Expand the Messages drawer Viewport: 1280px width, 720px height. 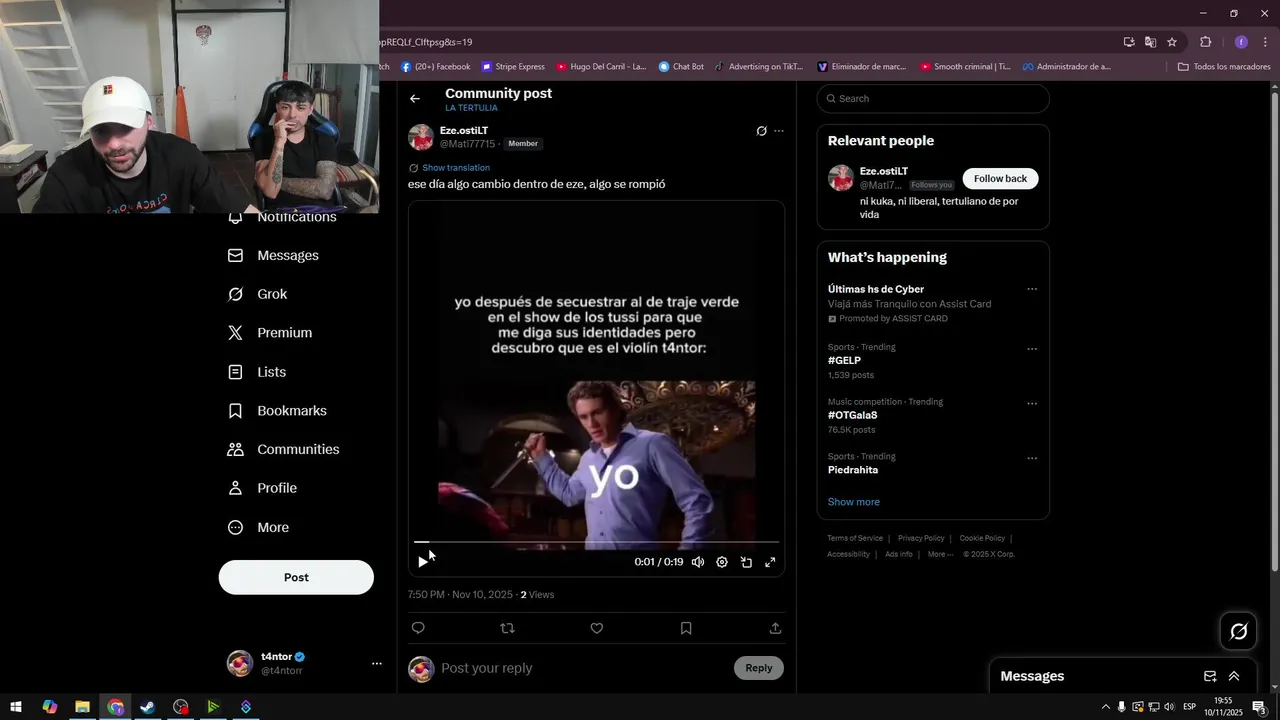tap(1234, 676)
